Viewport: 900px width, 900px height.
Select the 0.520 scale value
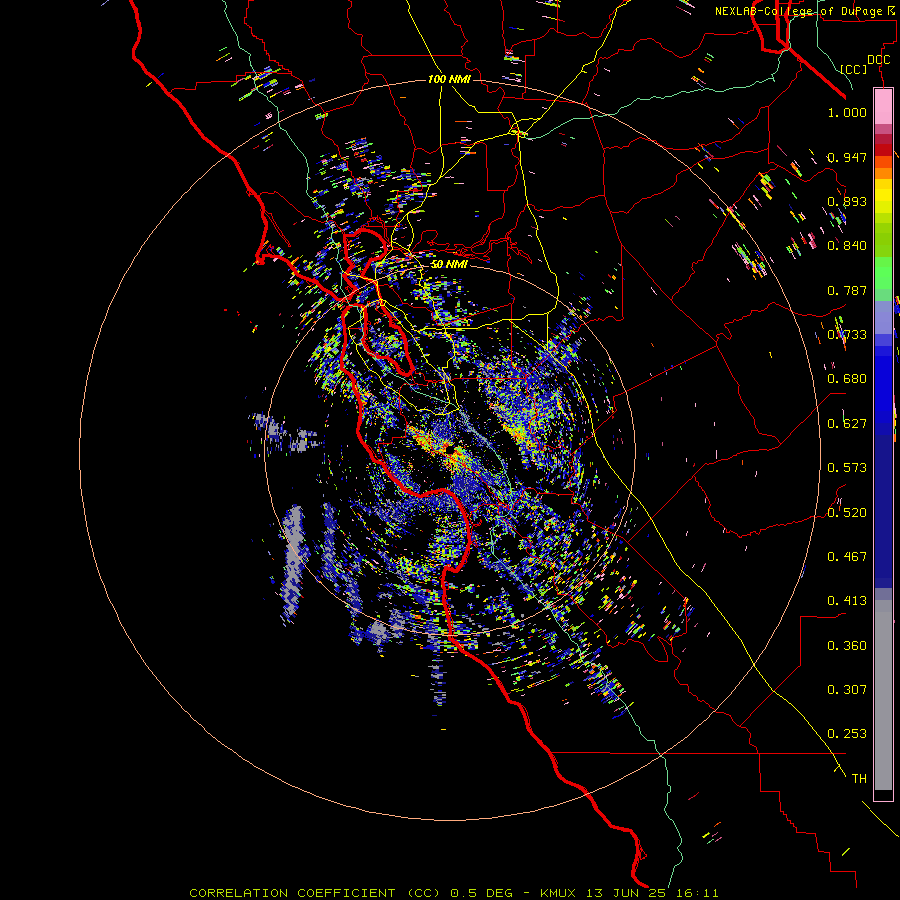(847, 513)
